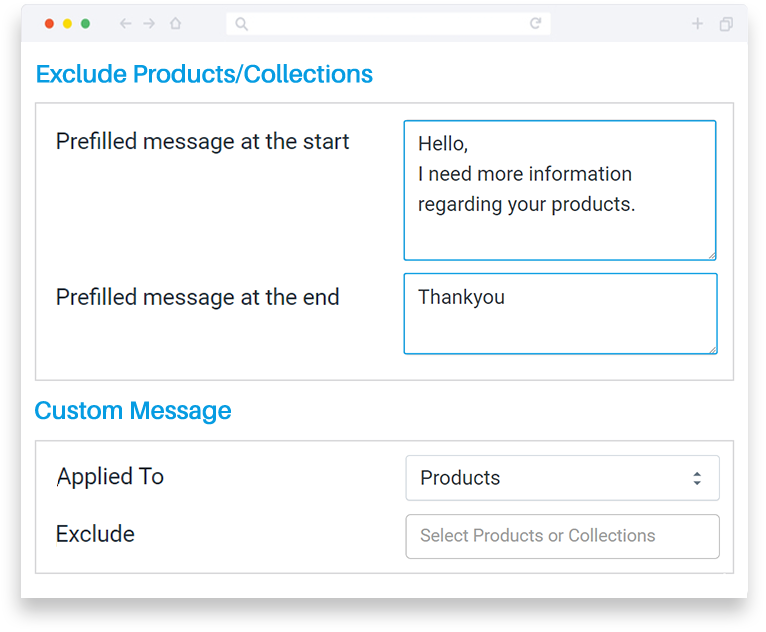766x632 pixels.
Task: Click the Products dropdown arrows
Action: click(697, 478)
